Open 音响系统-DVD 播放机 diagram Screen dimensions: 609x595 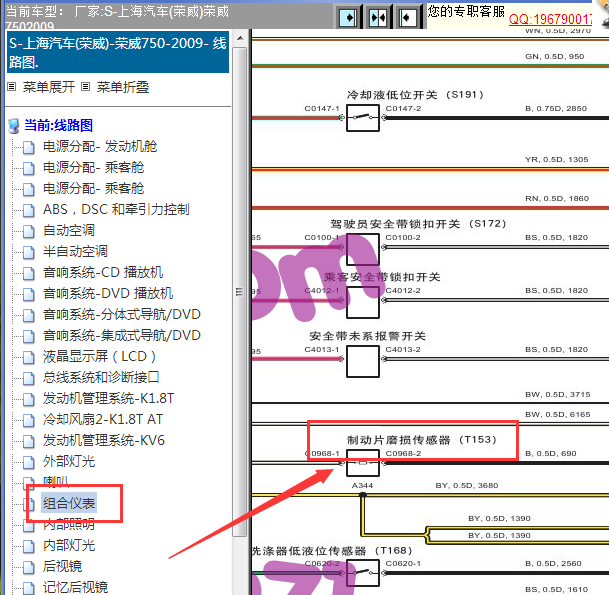(x=108, y=293)
